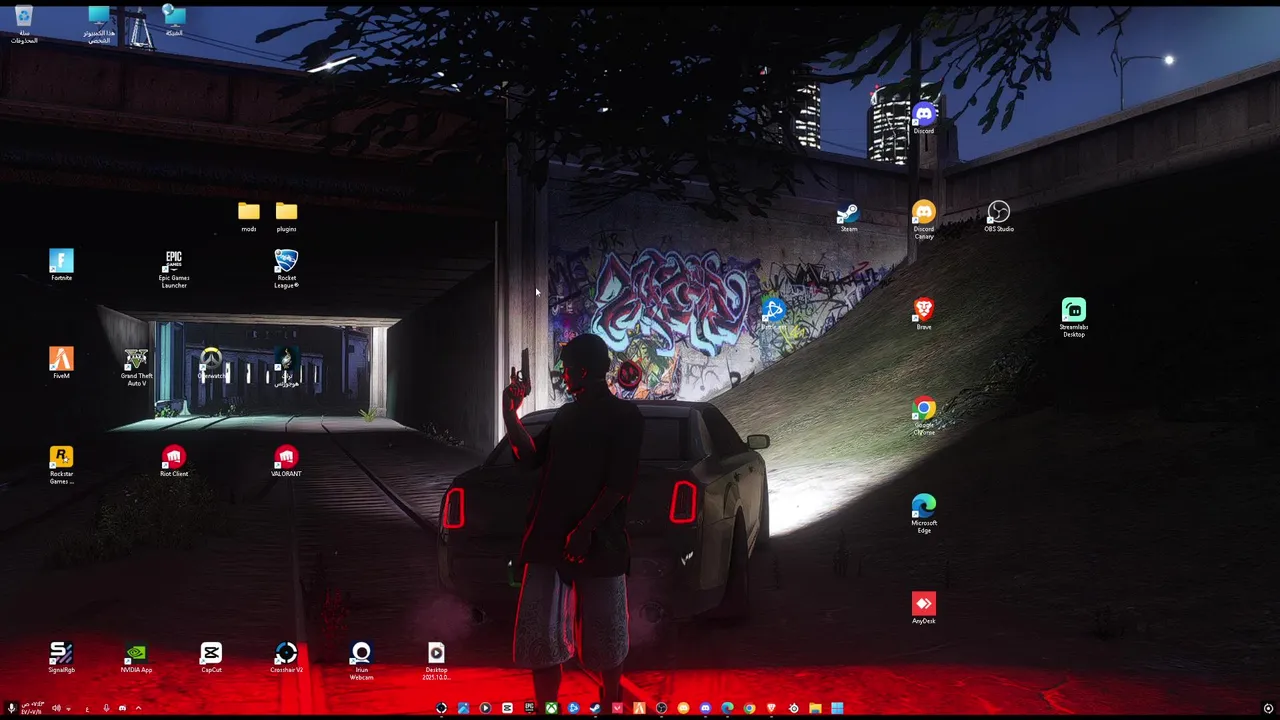Switch to Discord in the taskbar
1280x720 pixels.
coord(705,708)
